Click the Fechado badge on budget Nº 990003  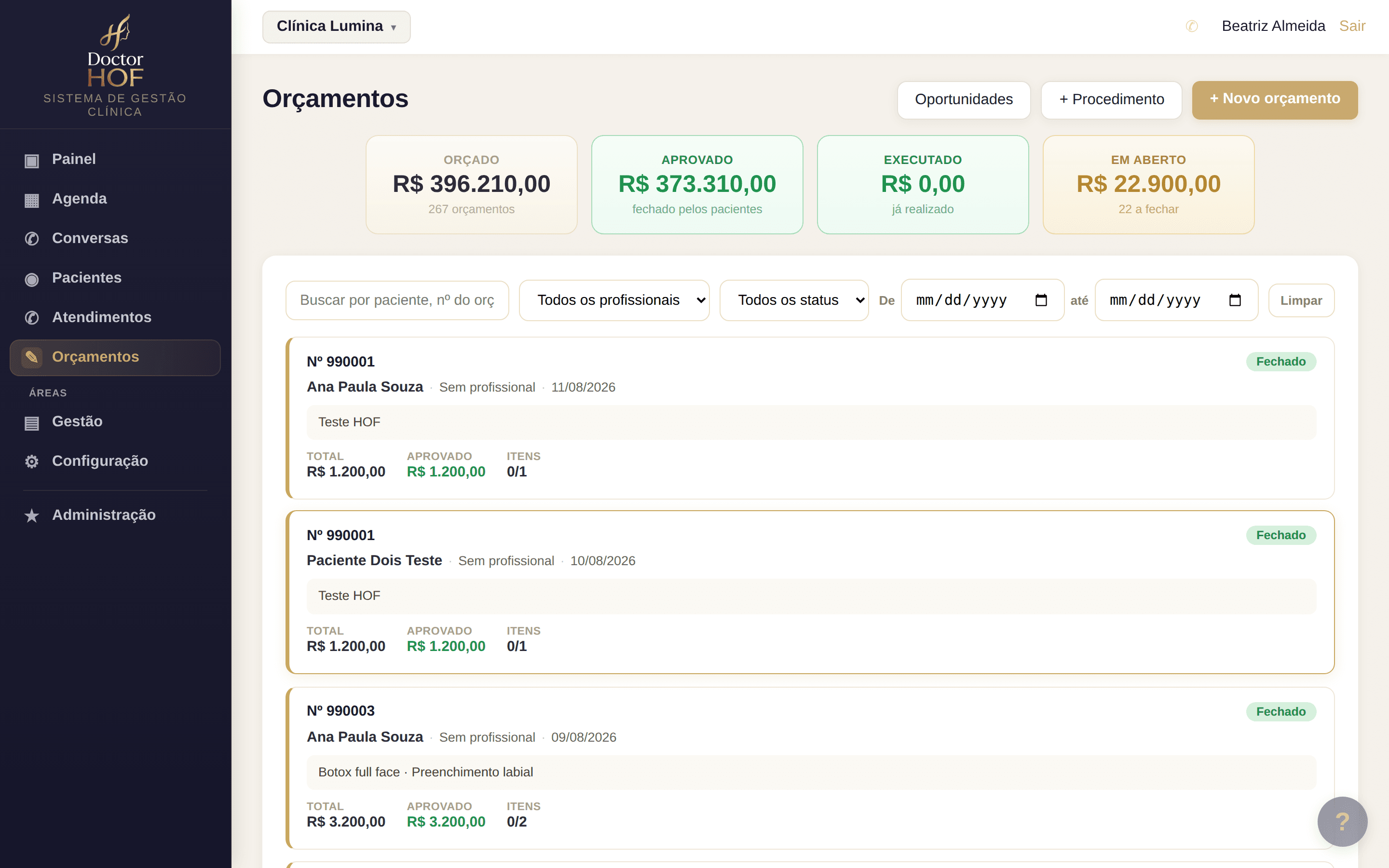pyautogui.click(x=1280, y=712)
